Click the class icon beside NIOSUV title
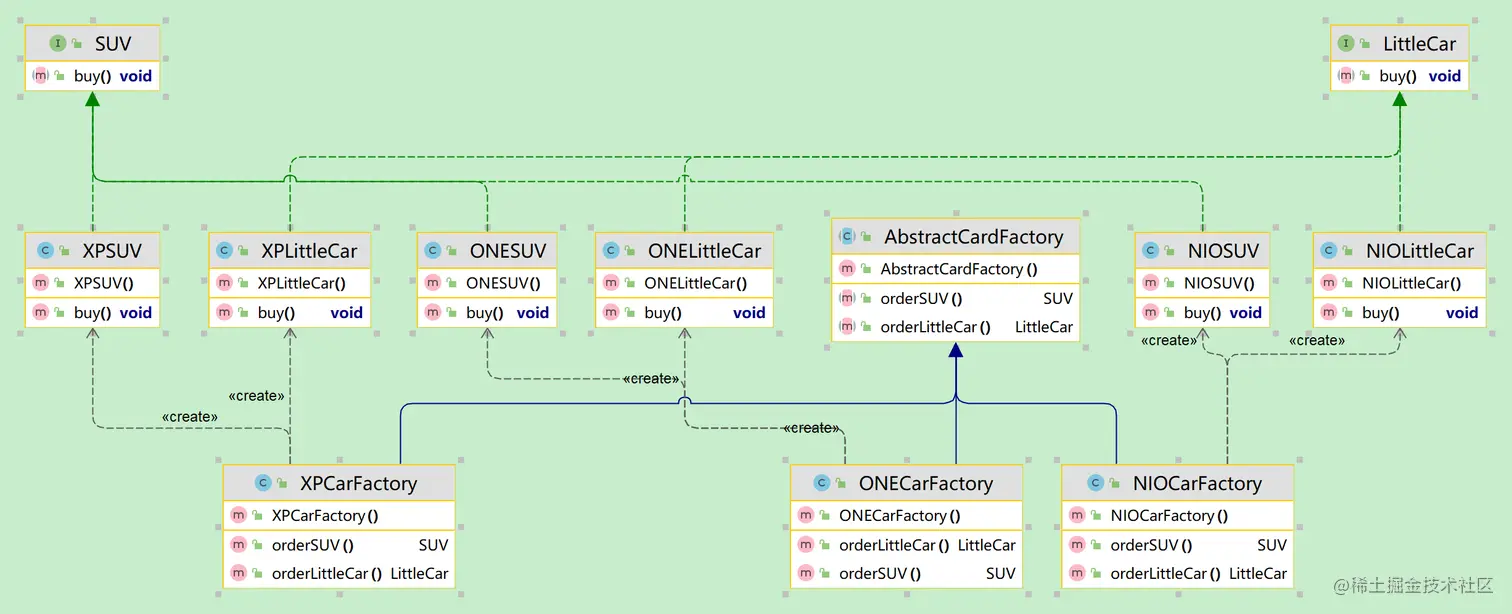This screenshot has height=614, width=1512. click(x=1151, y=251)
